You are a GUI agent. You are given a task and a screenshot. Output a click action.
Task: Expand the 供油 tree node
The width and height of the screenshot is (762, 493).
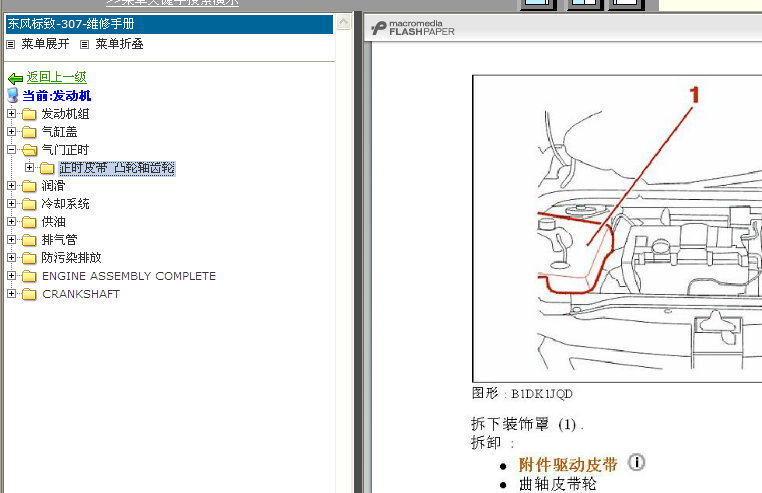[11, 222]
